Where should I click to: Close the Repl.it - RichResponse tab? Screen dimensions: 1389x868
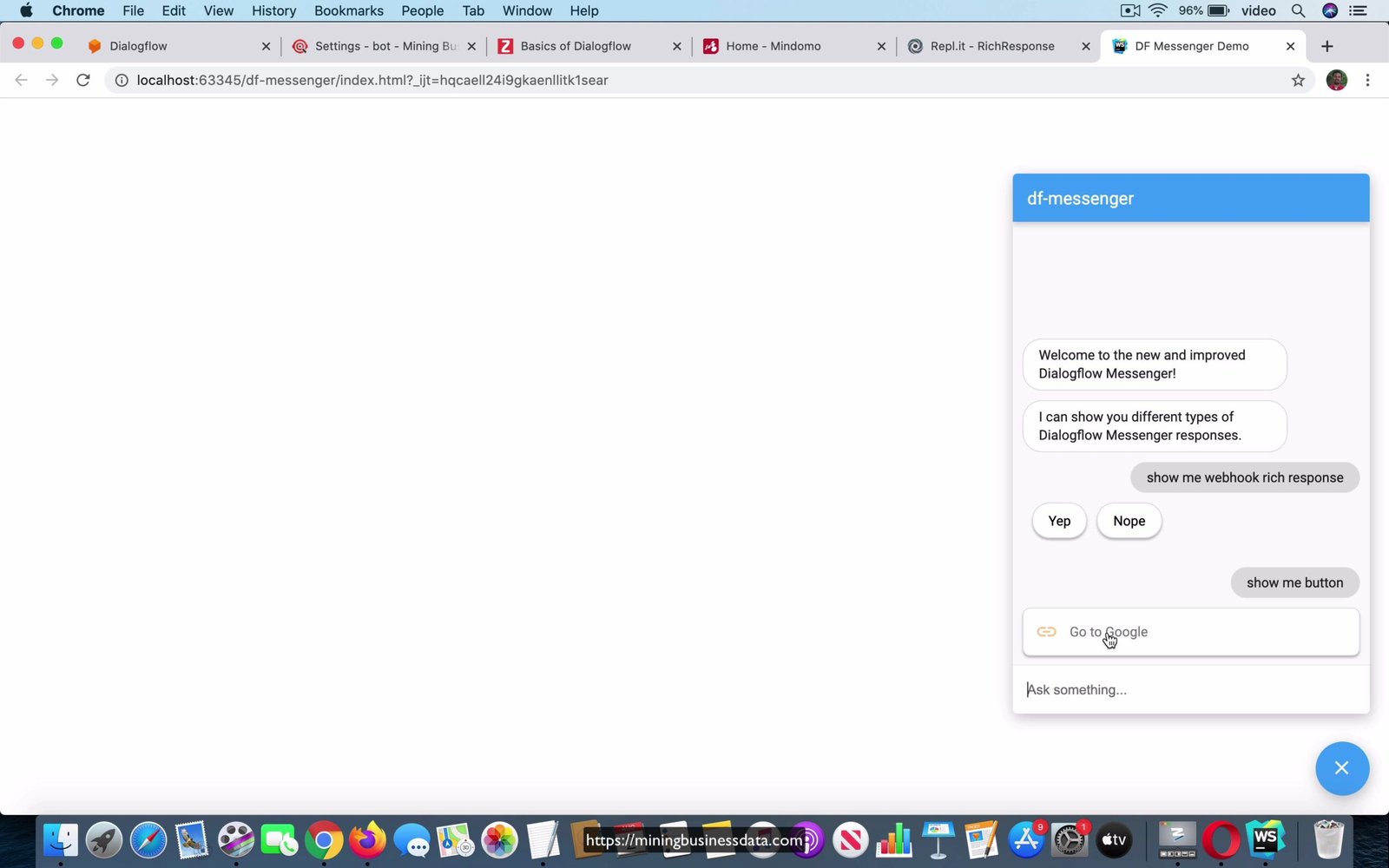(x=1085, y=46)
